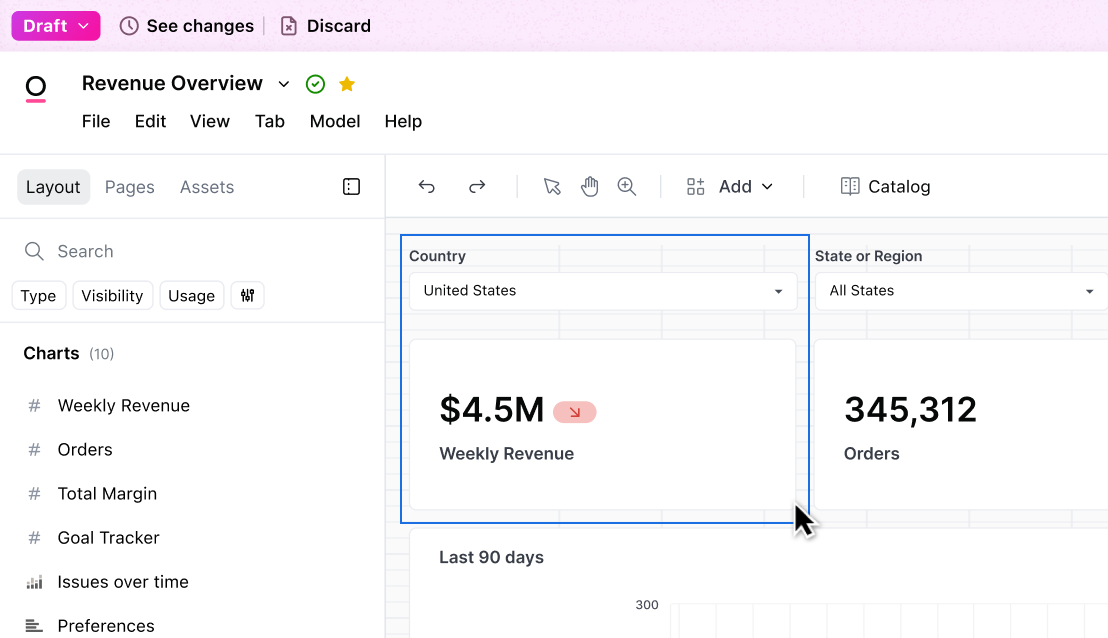Expand the Draft version dropdown

(56, 25)
